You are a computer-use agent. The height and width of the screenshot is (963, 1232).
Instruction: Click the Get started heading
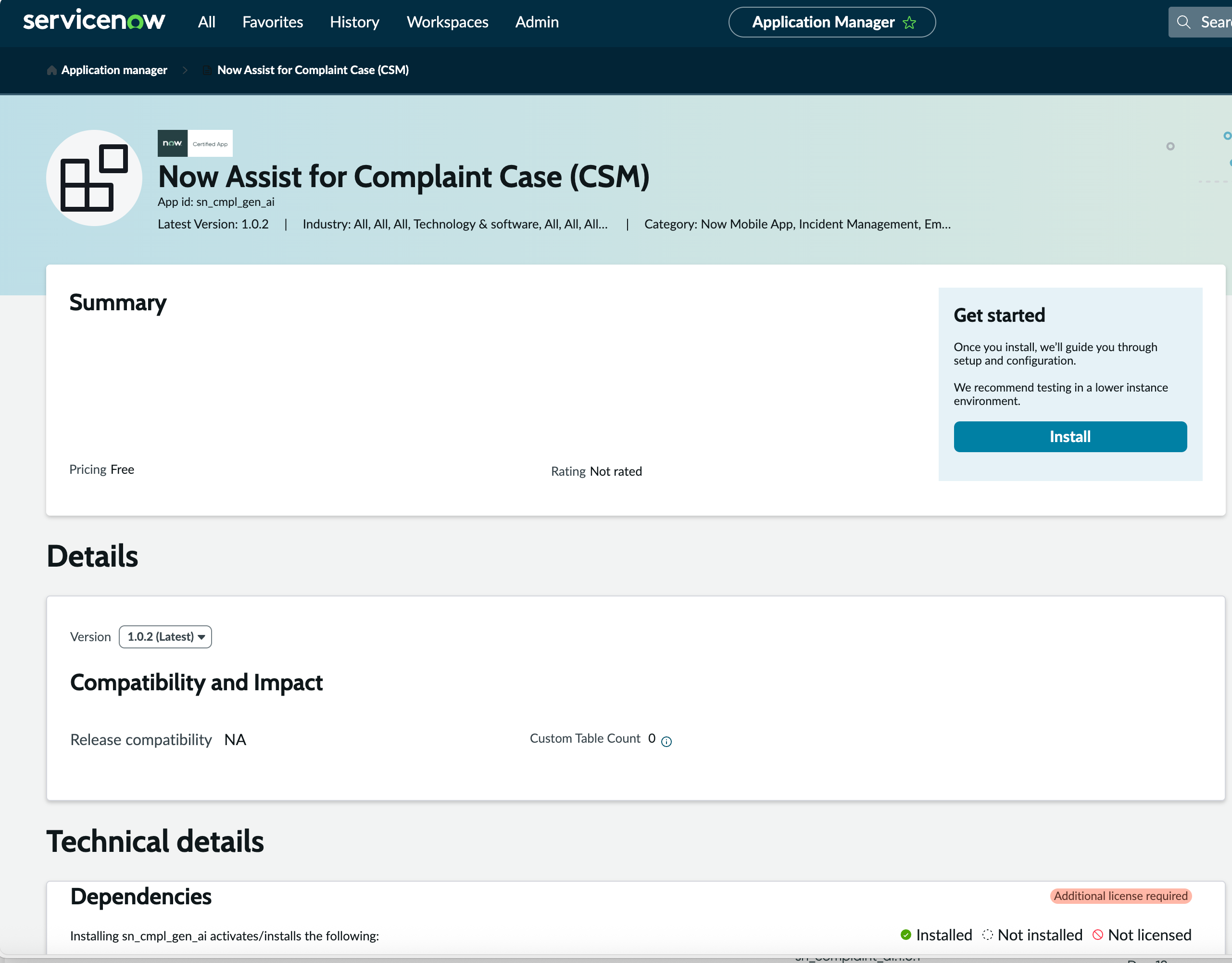pos(999,315)
